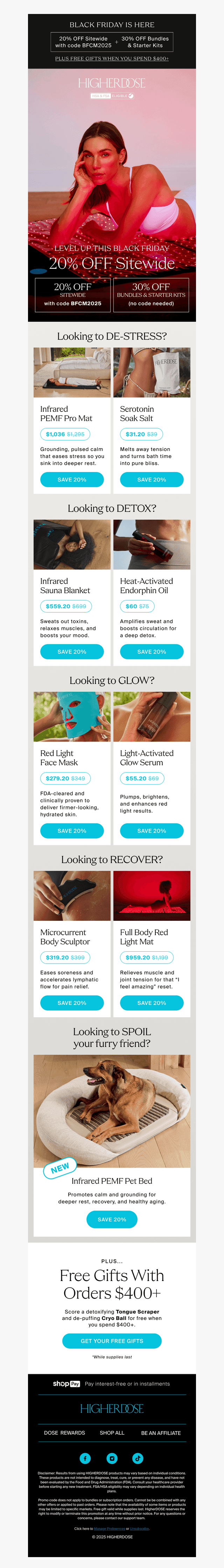Image resolution: width=224 pixels, height=1568 pixels.
Task: Click the plus free gifts $400+ link
Action: (x=112, y=59)
